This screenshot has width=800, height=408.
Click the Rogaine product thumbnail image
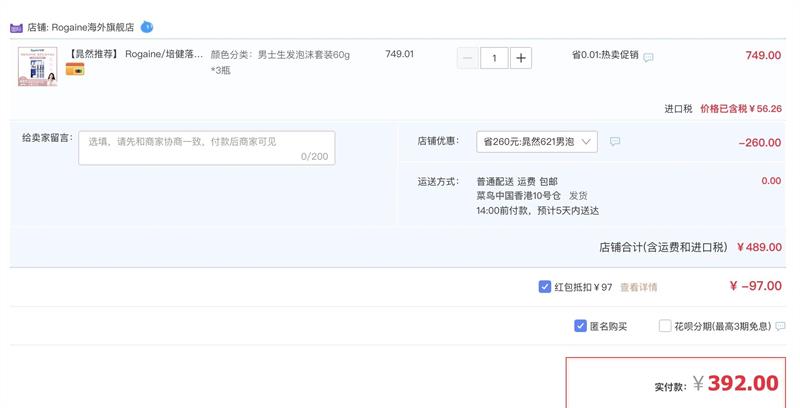point(37,65)
